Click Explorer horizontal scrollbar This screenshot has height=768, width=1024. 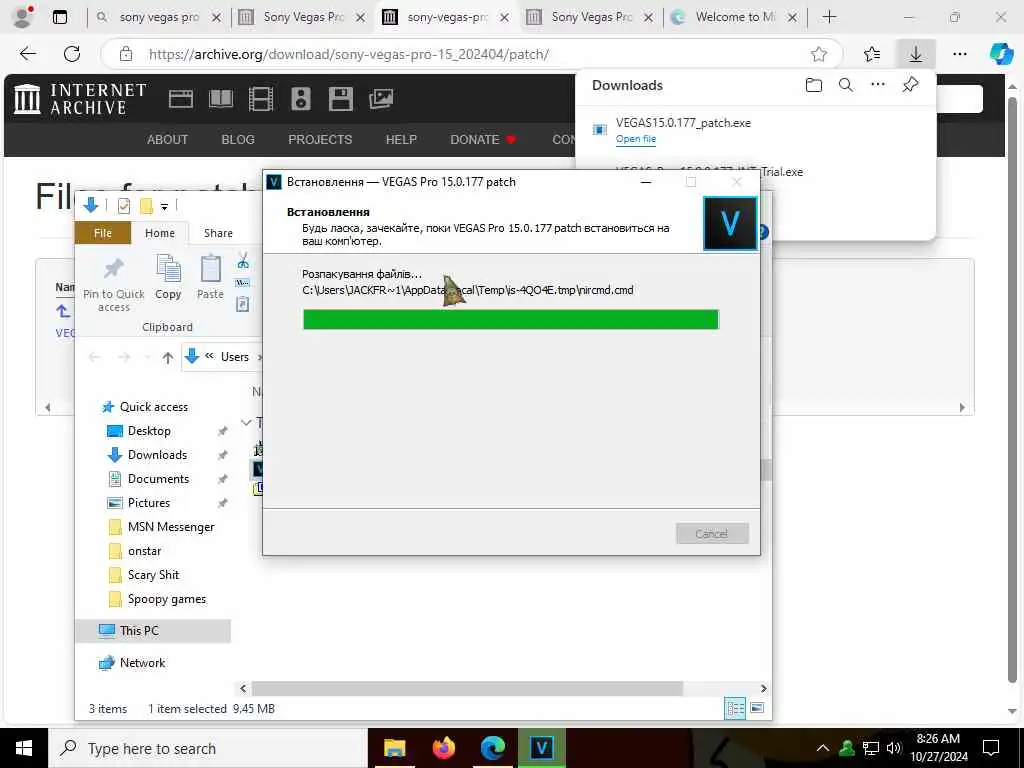pyautogui.click(x=467, y=688)
